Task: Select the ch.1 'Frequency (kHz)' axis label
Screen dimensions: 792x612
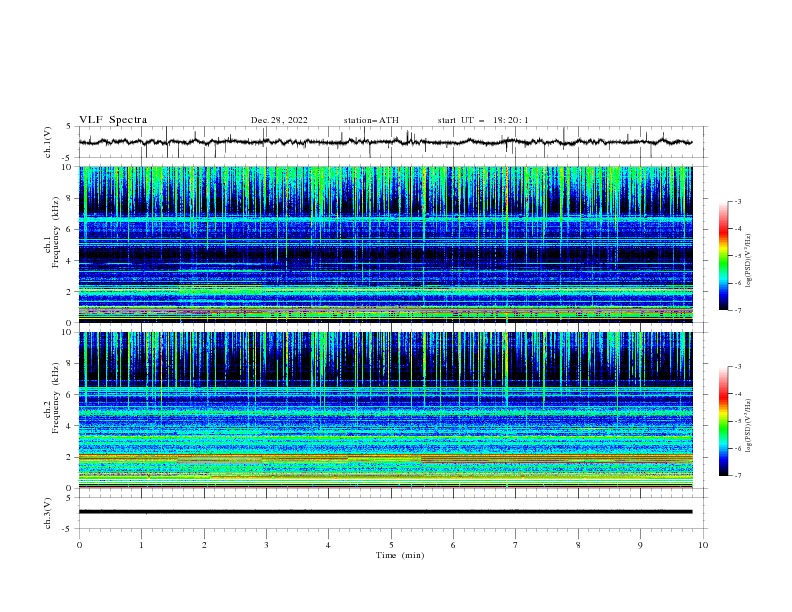Action: [x=56, y=230]
